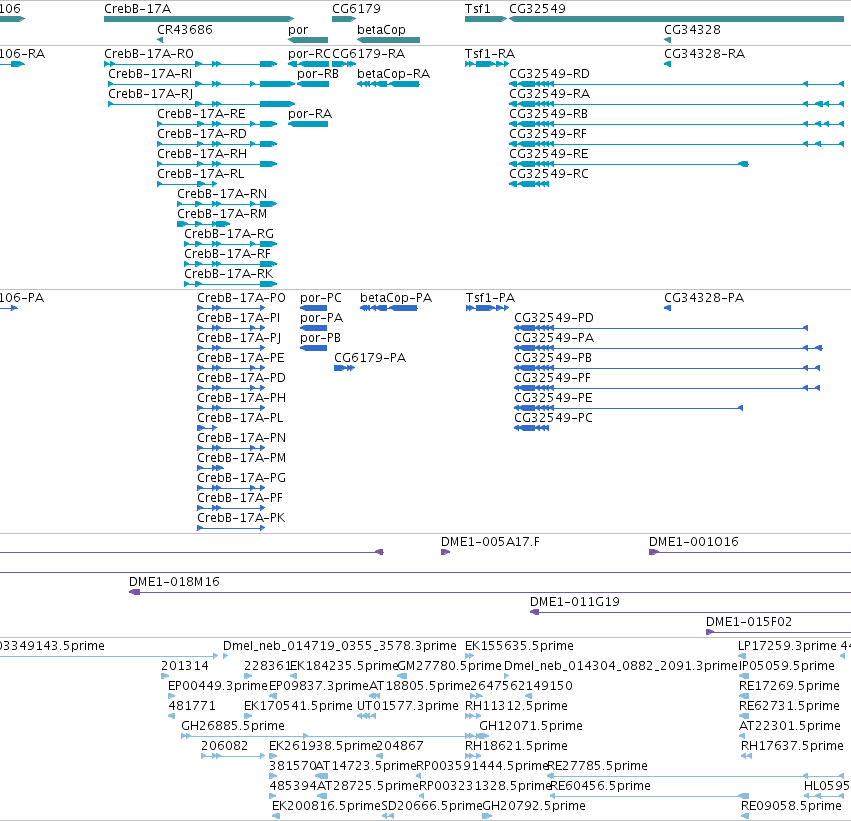Click the CrebB-17A-RD transcript label
Screen dimensions: 851x821
(x=202, y=134)
